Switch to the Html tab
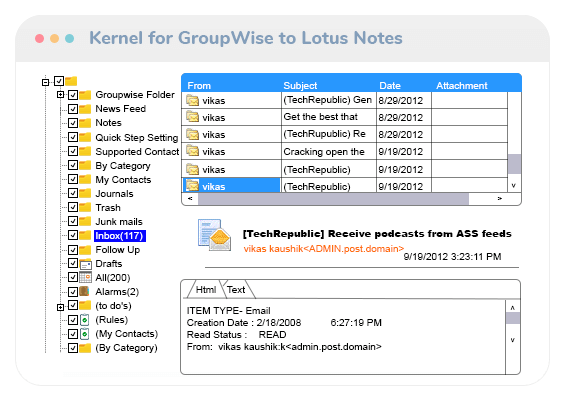 click(206, 290)
